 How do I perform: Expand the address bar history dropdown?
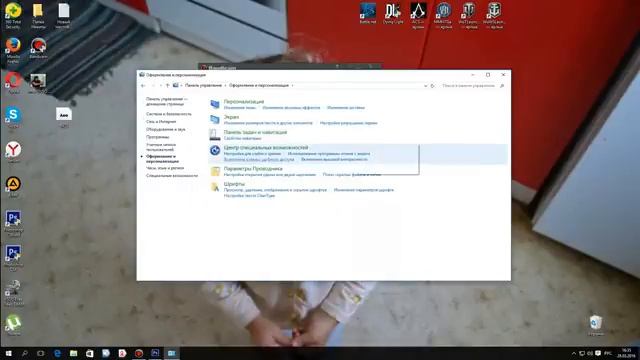click(425, 86)
